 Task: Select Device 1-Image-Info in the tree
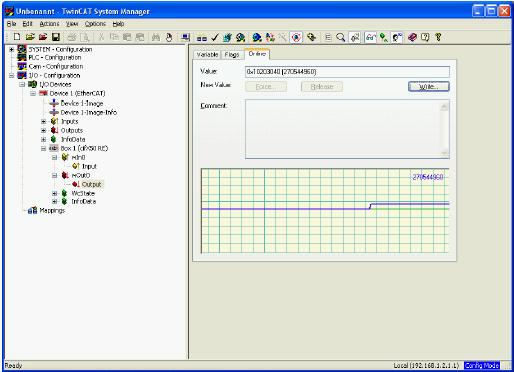coord(89,112)
